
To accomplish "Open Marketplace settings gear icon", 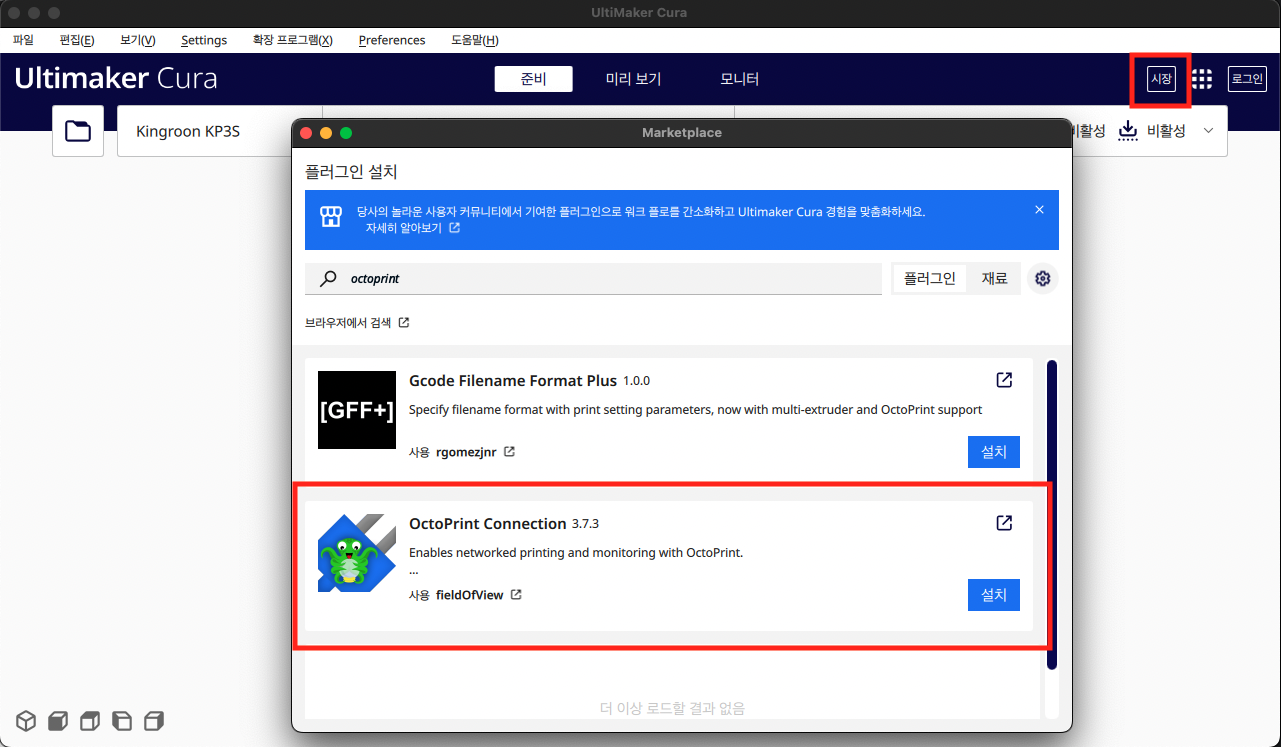I will (x=1043, y=278).
